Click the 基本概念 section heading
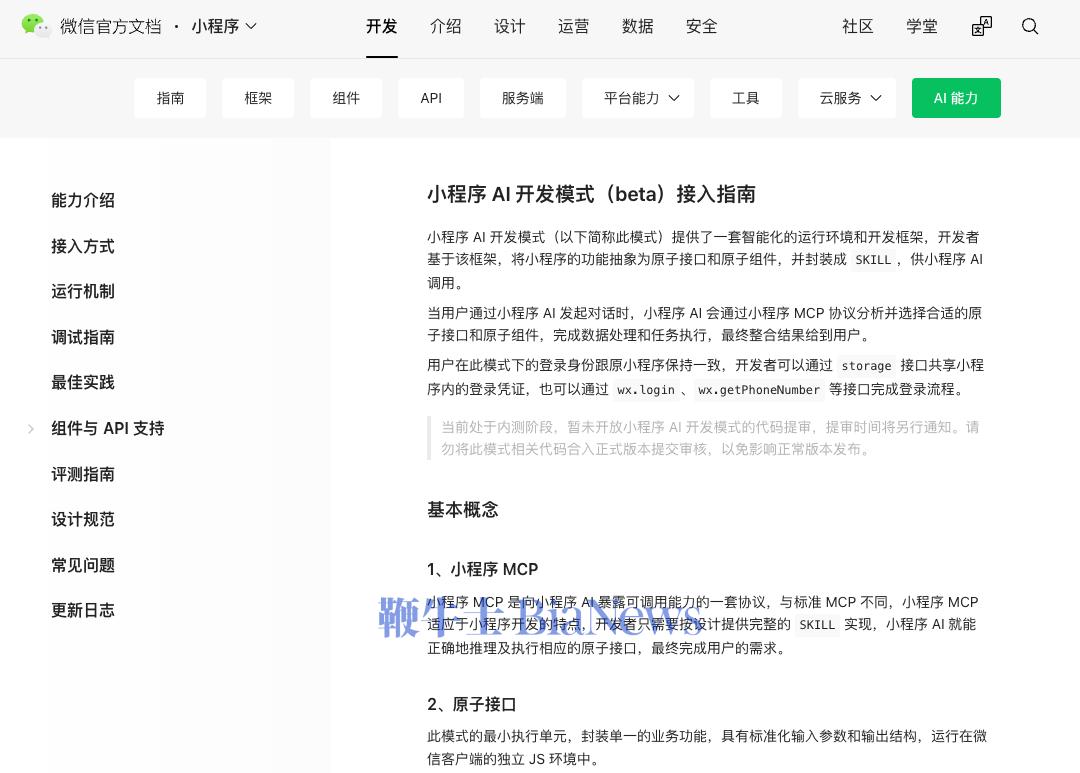 tap(463, 510)
